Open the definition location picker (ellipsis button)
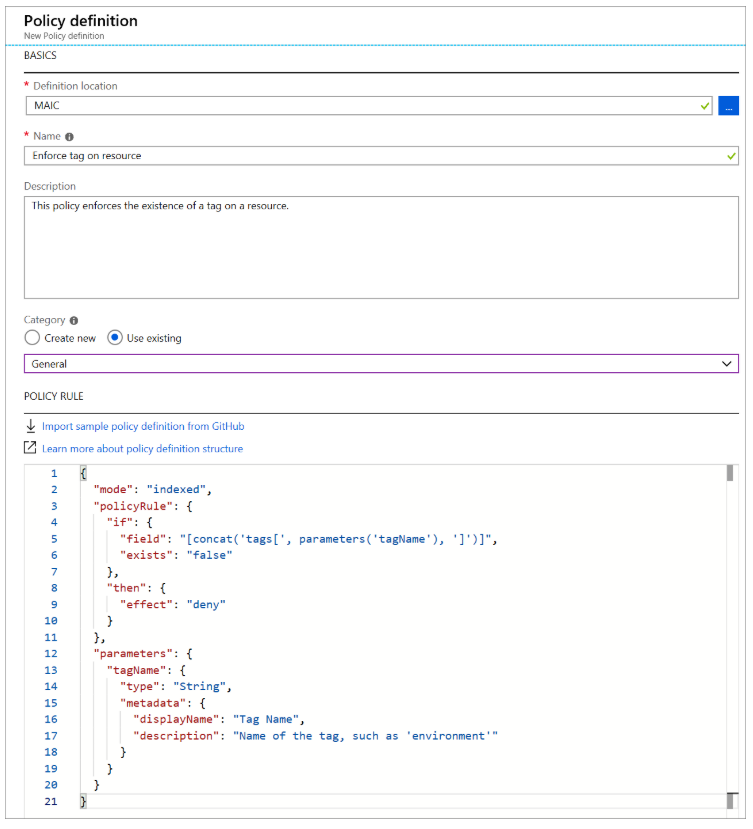 728,106
